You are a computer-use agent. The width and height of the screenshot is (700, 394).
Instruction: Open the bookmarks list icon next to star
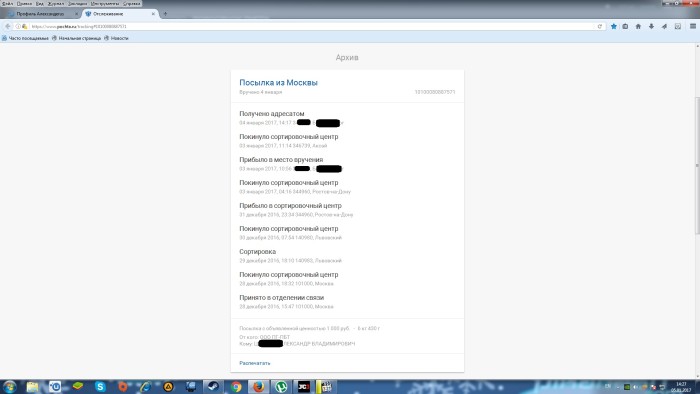625,26
